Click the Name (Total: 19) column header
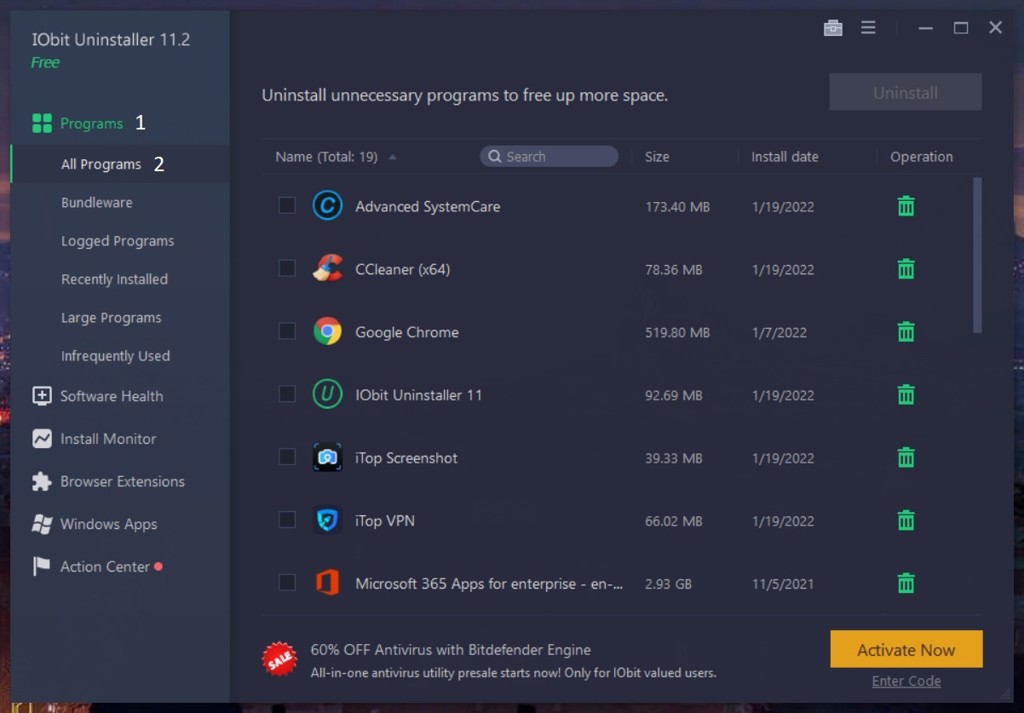This screenshot has width=1024, height=713. [x=326, y=157]
